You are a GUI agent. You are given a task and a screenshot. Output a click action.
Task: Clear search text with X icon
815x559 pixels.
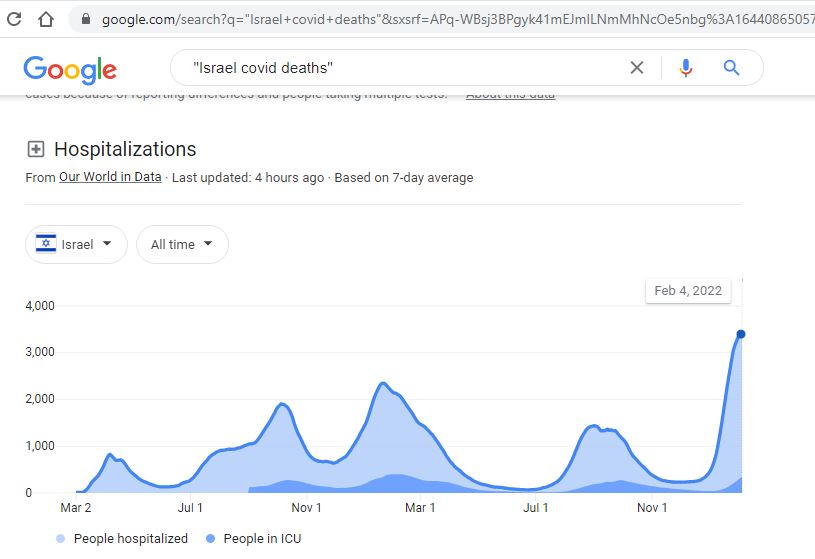click(637, 68)
